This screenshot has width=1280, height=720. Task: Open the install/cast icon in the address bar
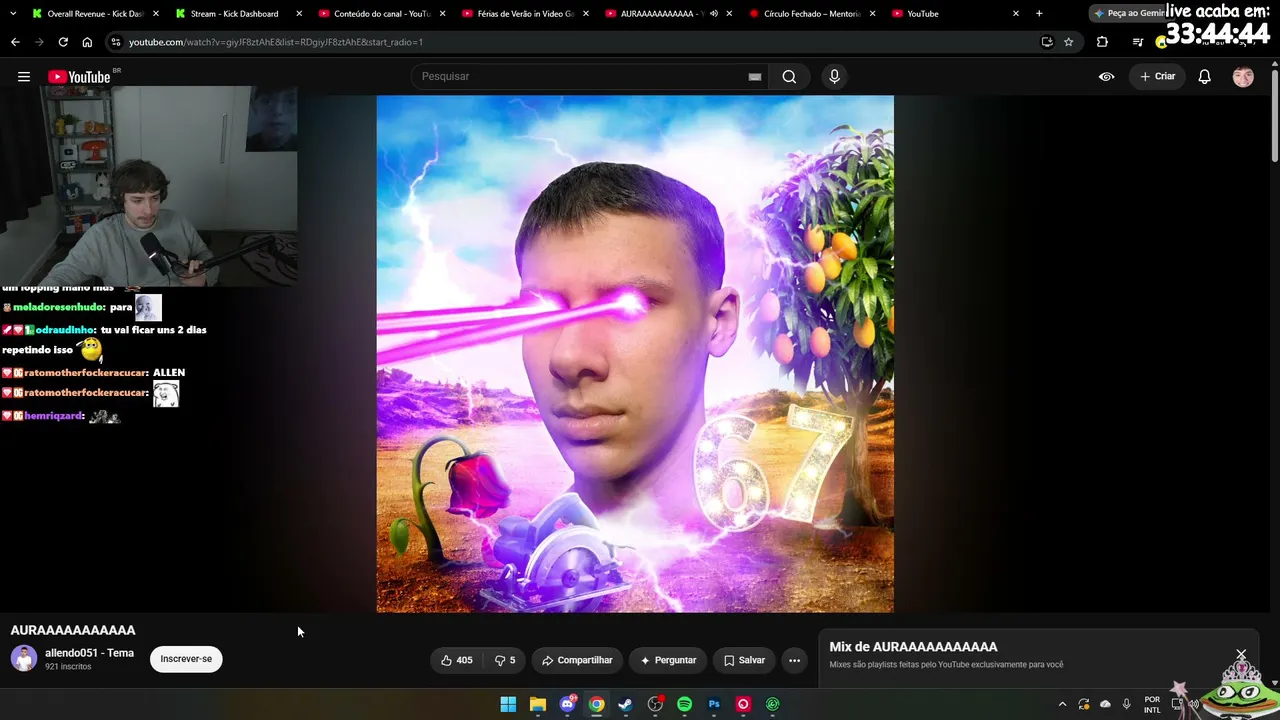click(1047, 42)
